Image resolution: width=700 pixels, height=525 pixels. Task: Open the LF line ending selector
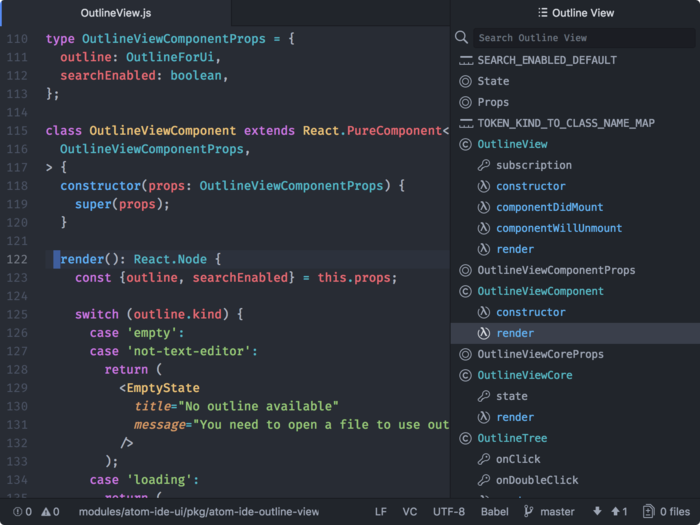pos(381,512)
